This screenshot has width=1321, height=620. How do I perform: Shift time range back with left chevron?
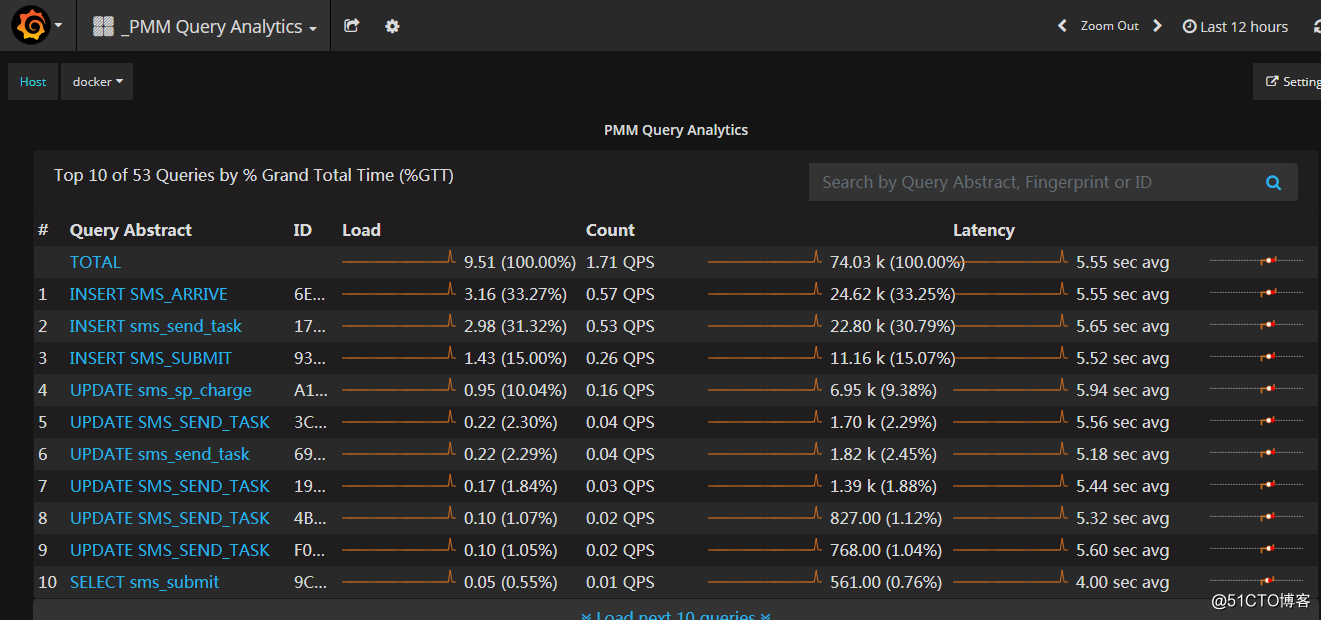pos(1062,26)
